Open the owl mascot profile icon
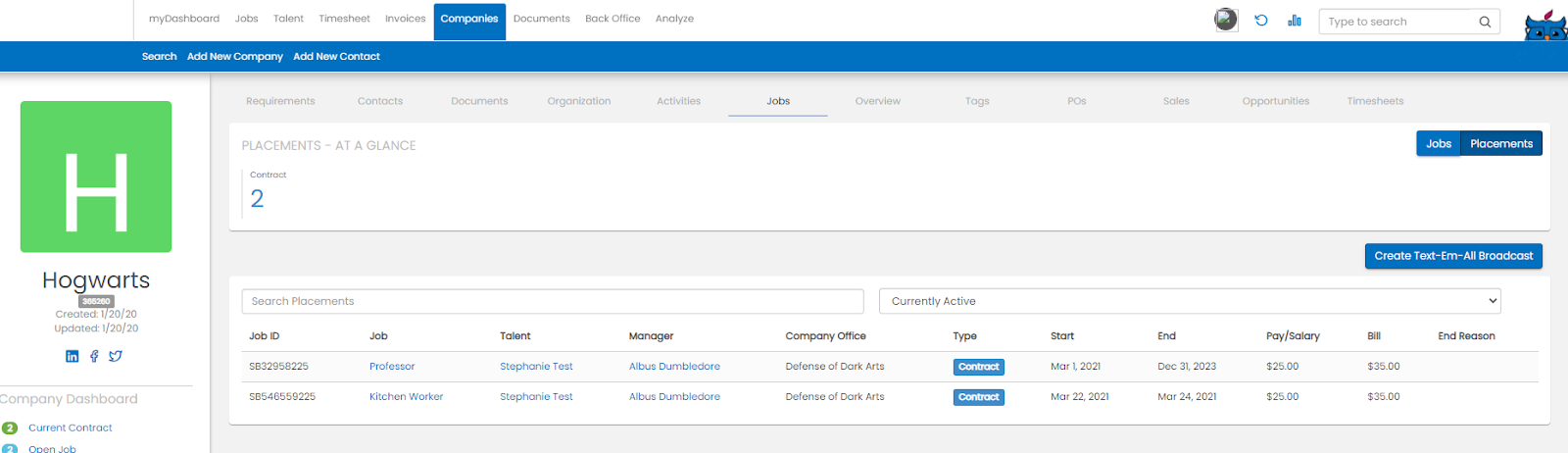Image resolution: width=1568 pixels, height=453 pixels. click(x=1545, y=25)
